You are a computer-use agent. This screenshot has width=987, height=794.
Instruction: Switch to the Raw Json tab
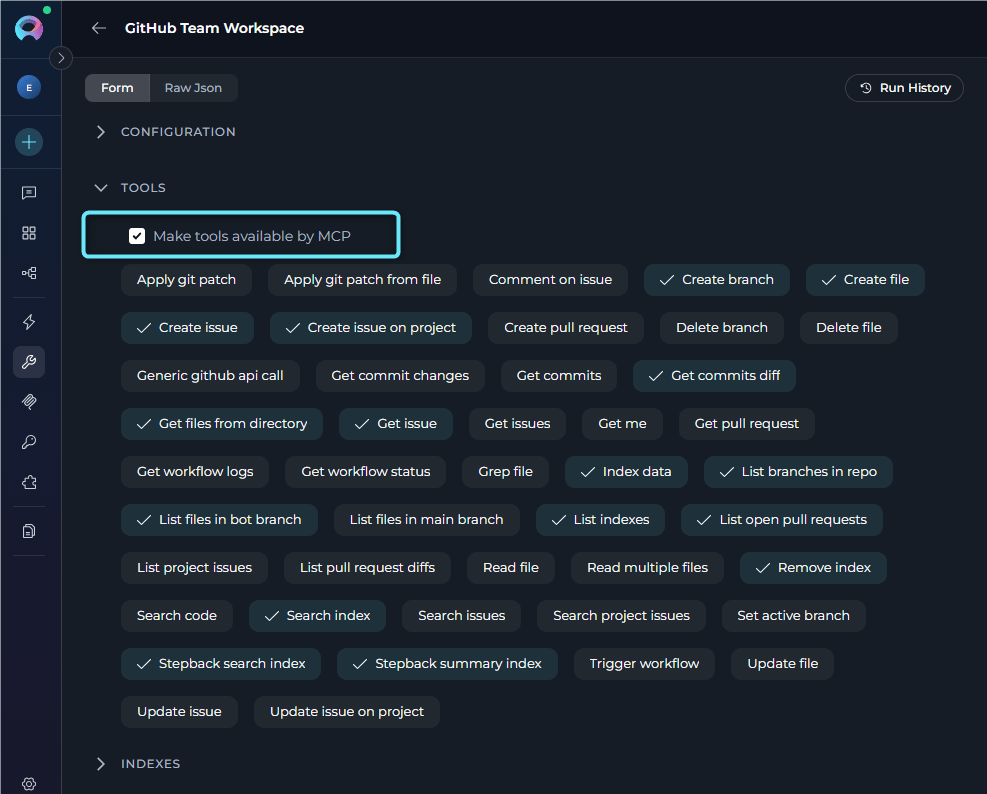click(x=193, y=88)
